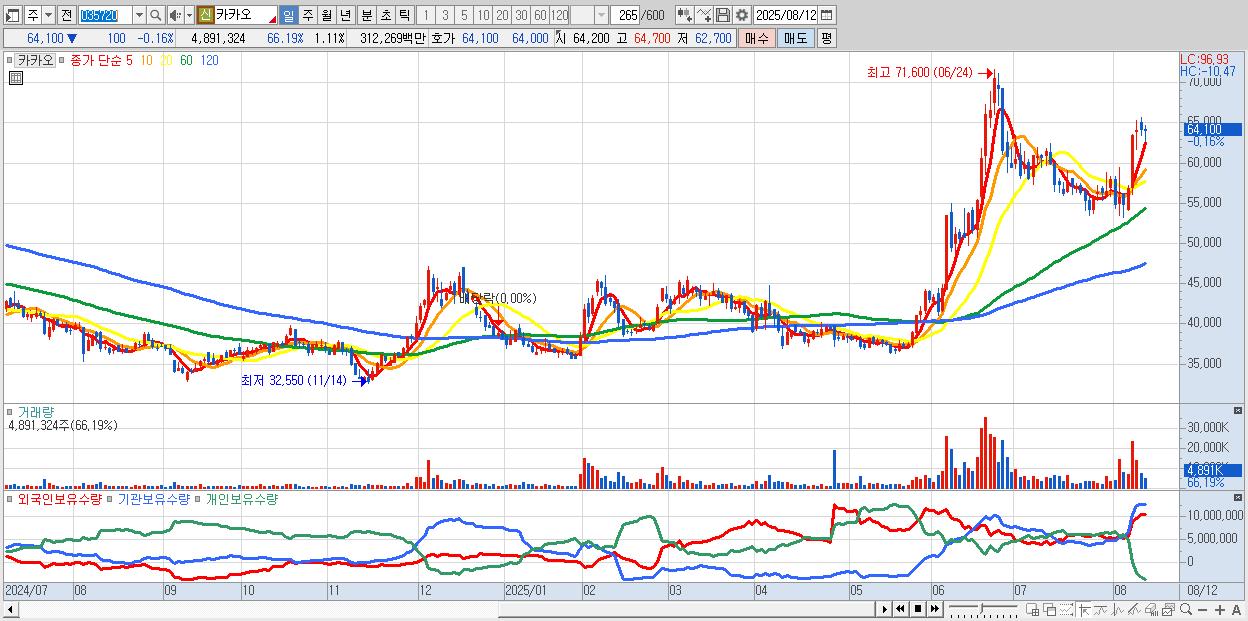Viewport: 1248px width, 621px height.
Task: Switch to the 년 yearly chart period
Action: click(345, 15)
